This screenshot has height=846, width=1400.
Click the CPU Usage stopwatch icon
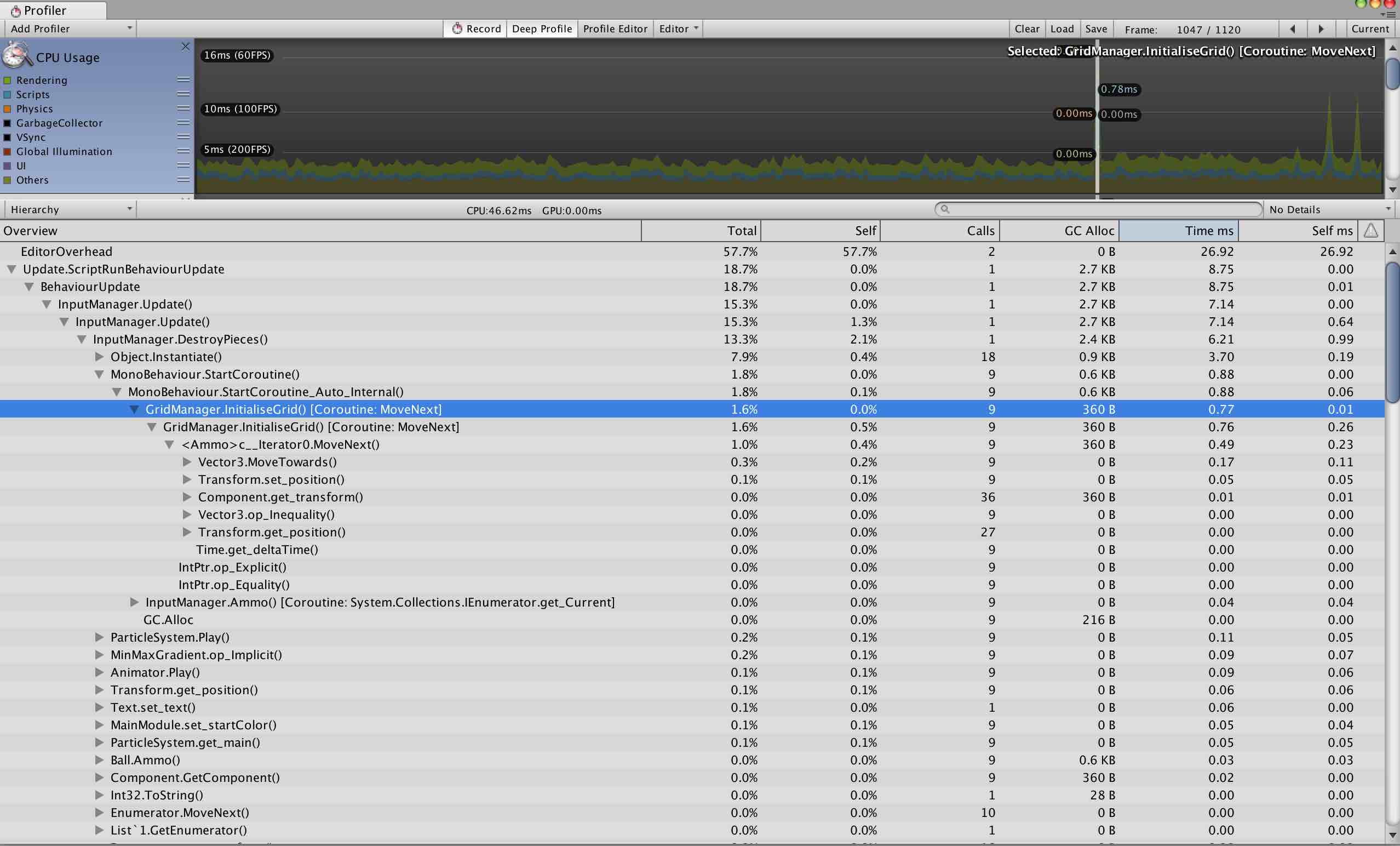[x=17, y=56]
